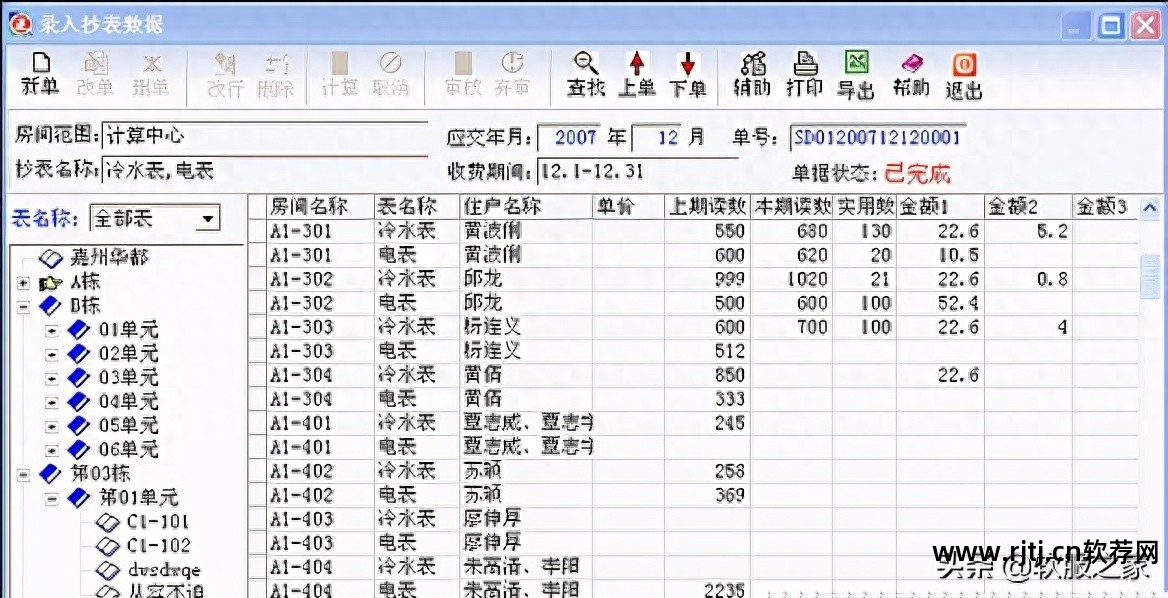The width and height of the screenshot is (1168, 598).
Task: Click the book icon beside dwsdwqe
Action: click(108, 570)
